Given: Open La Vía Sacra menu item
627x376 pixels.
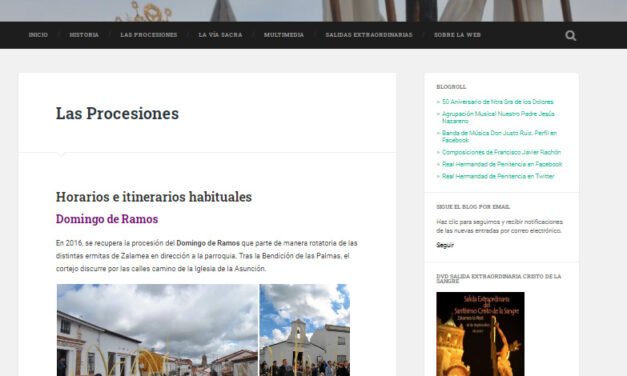Looking at the screenshot, I should tap(220, 35).
